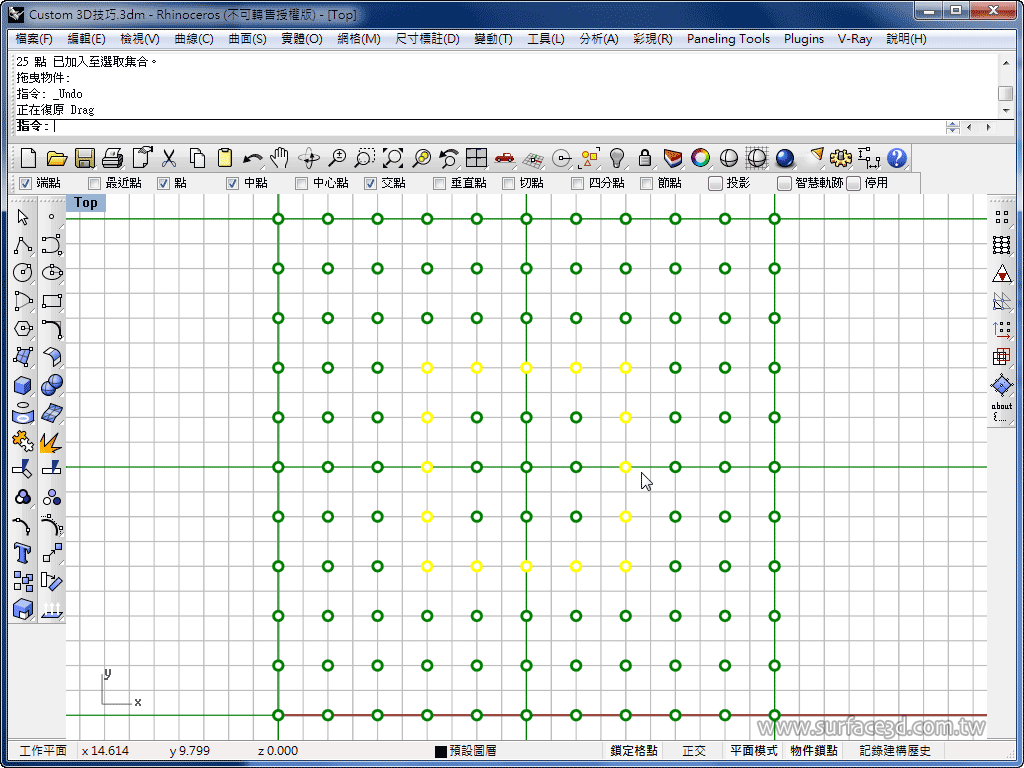Select the Text tool with blue T
The height and width of the screenshot is (768, 1024).
pyautogui.click(x=23, y=554)
